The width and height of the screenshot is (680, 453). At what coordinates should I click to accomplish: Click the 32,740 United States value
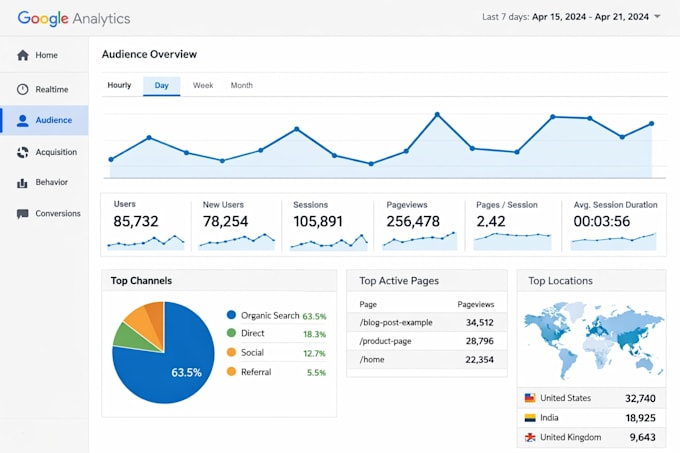pos(640,398)
